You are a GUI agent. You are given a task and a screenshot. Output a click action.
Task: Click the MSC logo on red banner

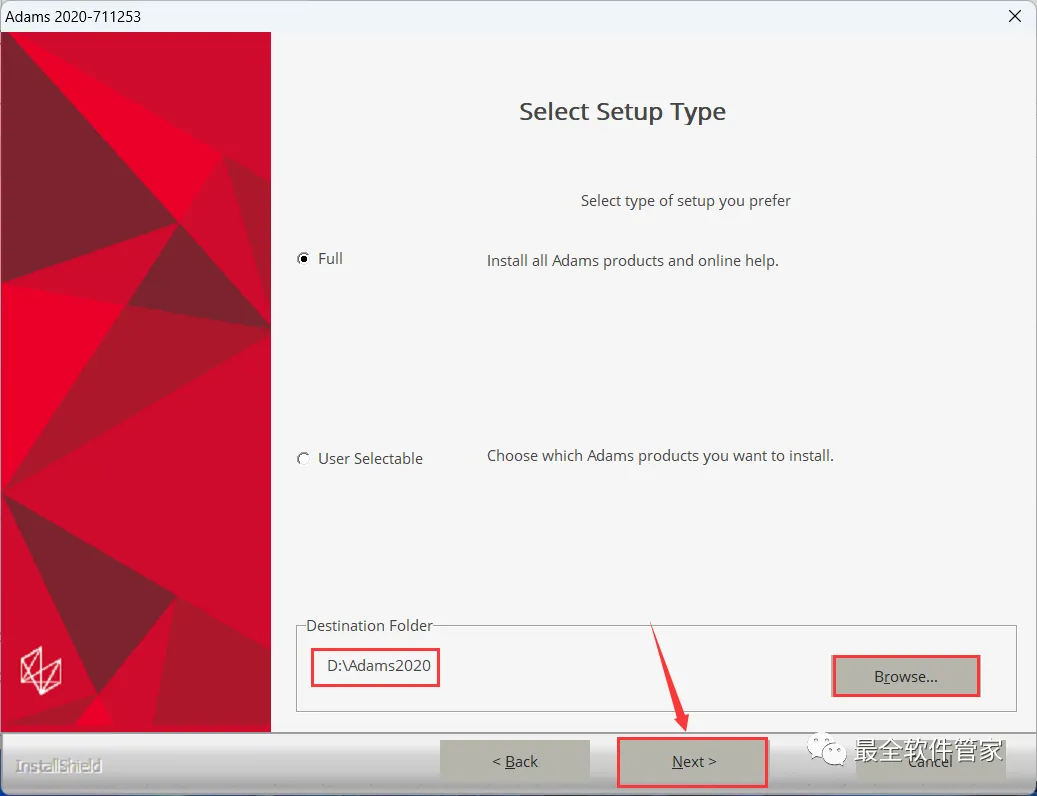41,670
